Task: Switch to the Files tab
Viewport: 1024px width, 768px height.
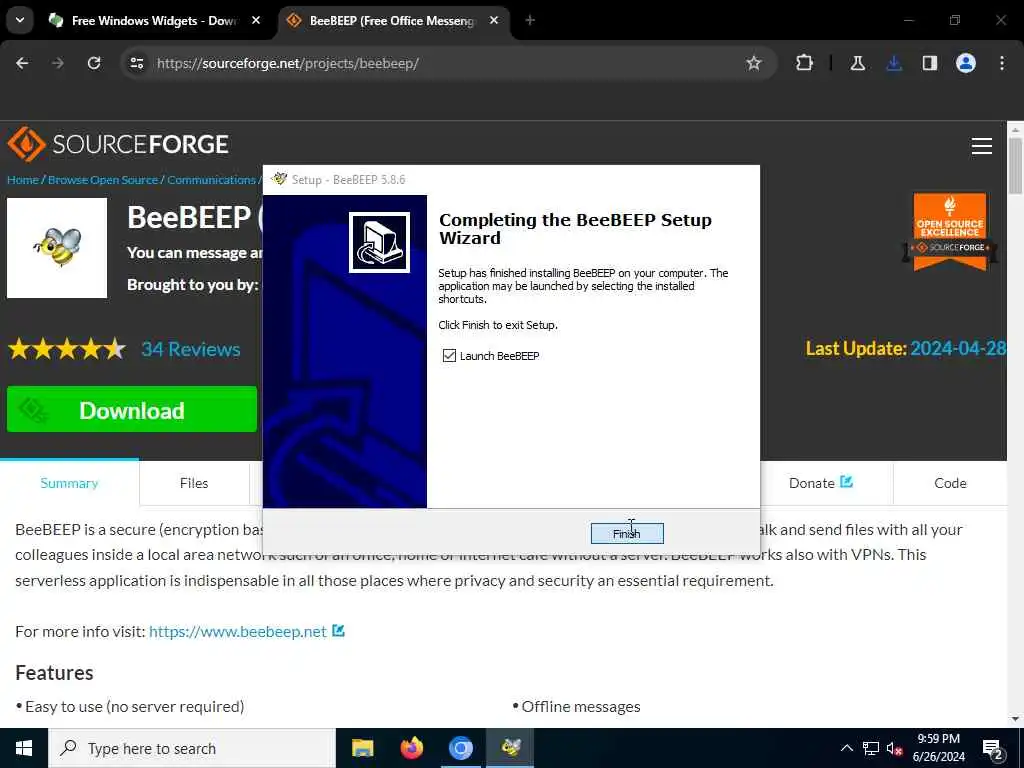Action: click(x=194, y=483)
